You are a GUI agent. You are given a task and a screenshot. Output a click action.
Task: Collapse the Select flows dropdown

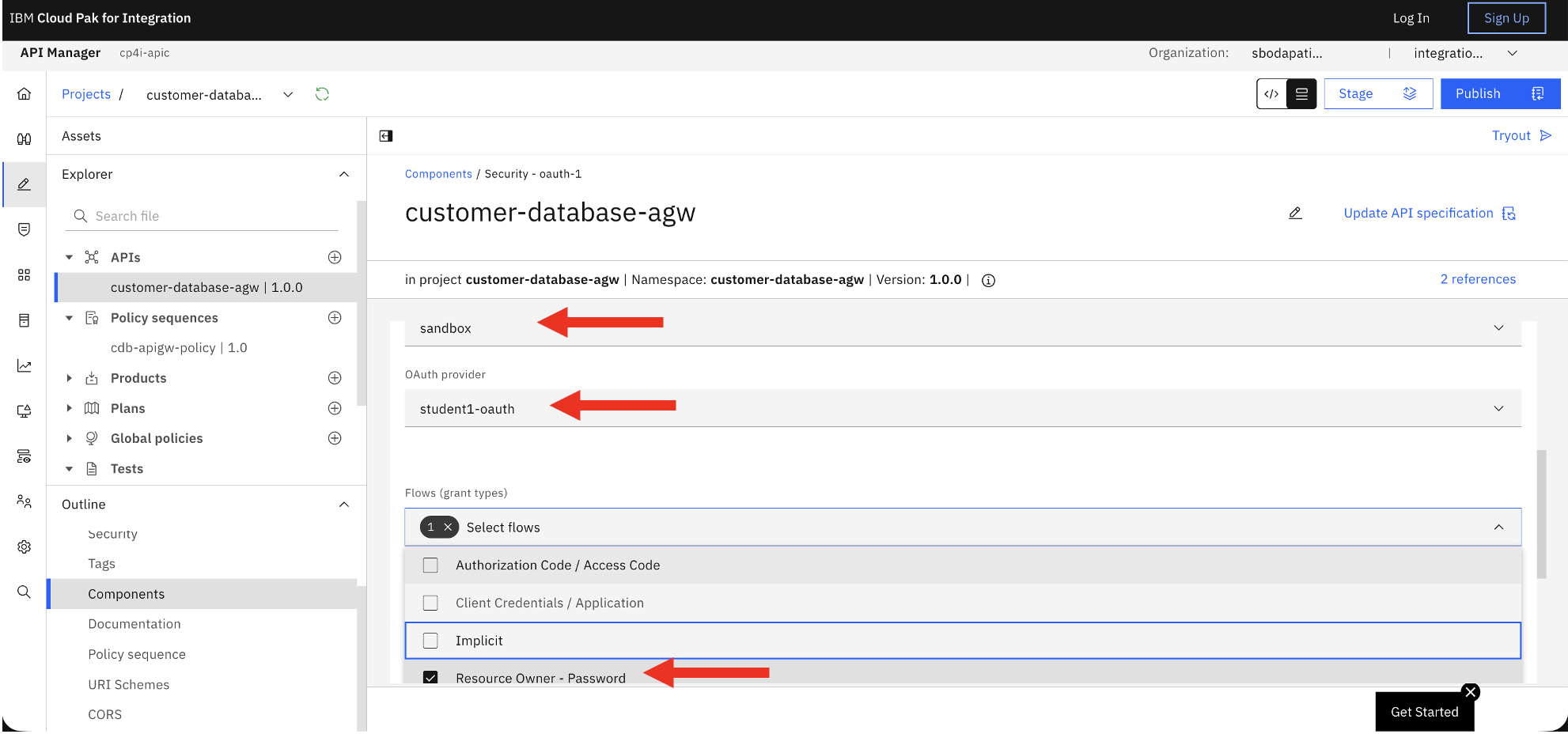click(1498, 528)
